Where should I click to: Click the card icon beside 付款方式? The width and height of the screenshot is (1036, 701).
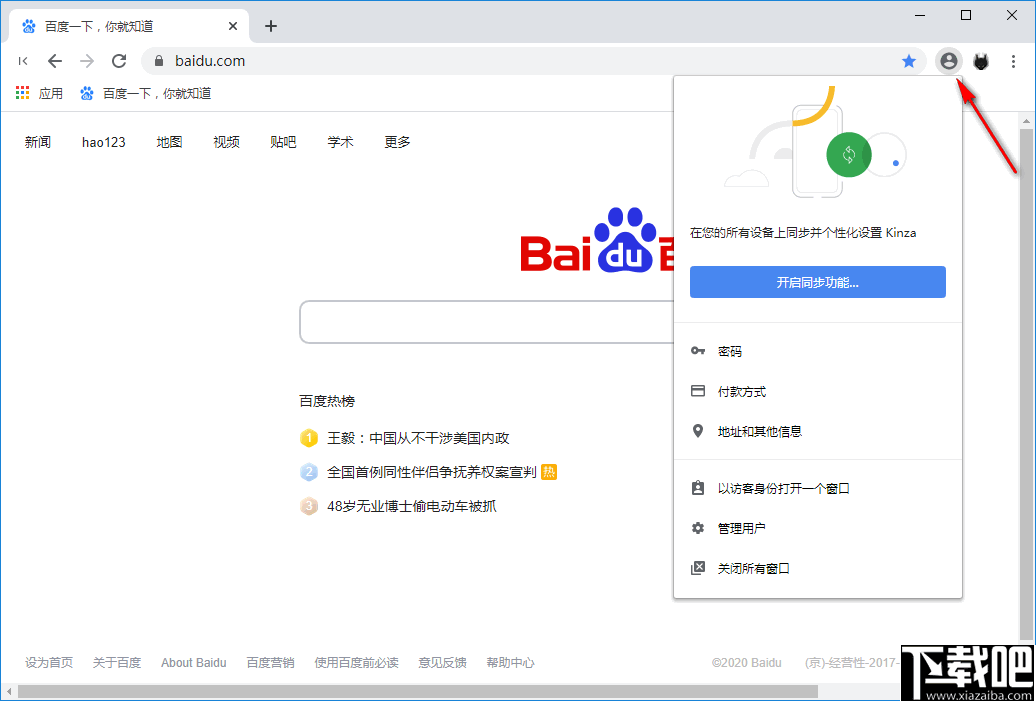[x=698, y=391]
